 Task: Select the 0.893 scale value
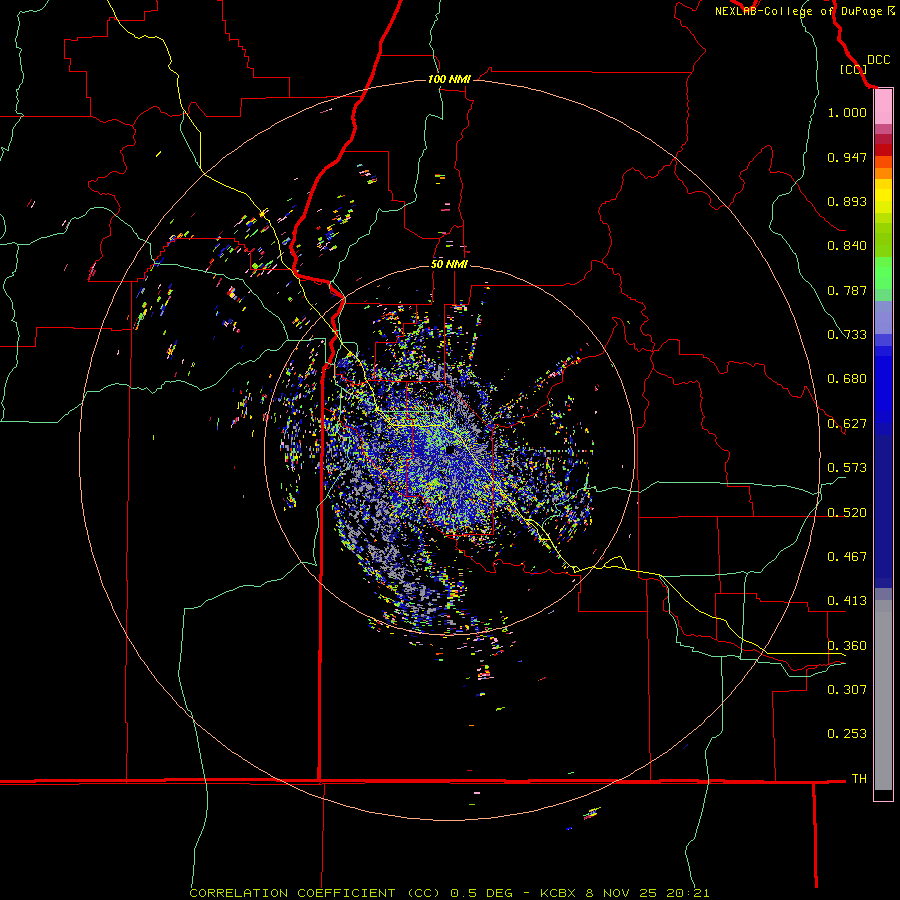pos(847,201)
